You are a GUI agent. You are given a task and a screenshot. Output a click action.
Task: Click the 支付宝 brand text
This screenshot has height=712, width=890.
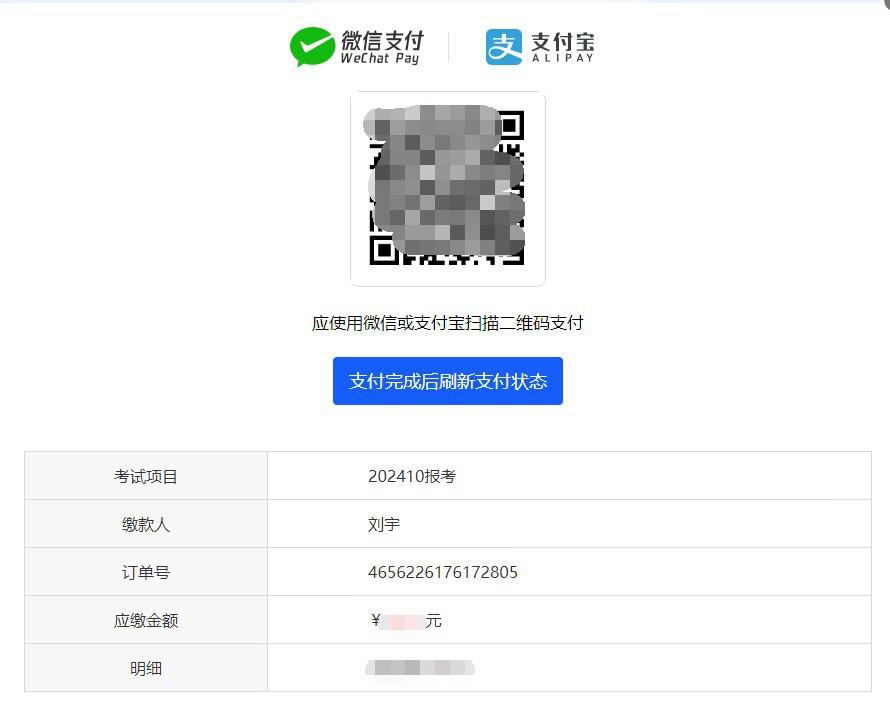562,41
